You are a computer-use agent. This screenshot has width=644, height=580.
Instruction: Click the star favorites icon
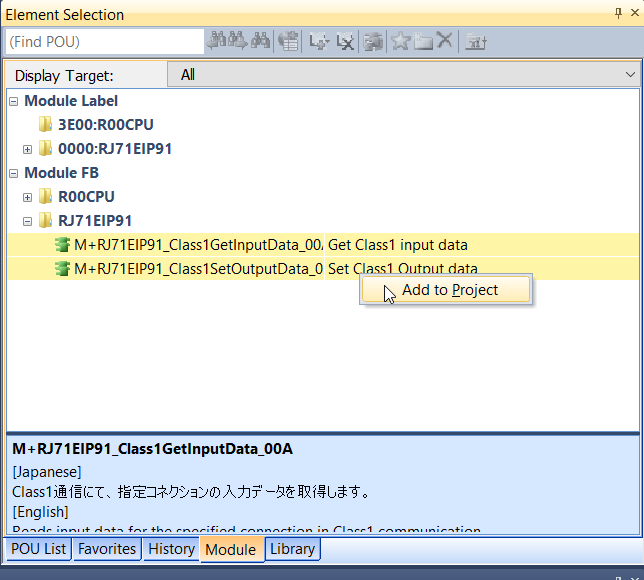400,41
